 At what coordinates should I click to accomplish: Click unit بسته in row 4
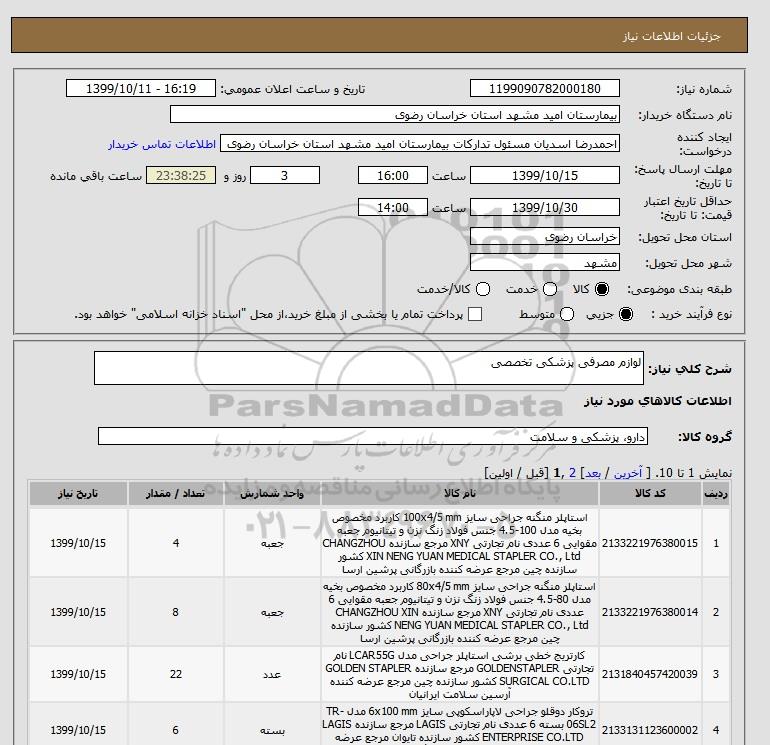[x=272, y=730]
